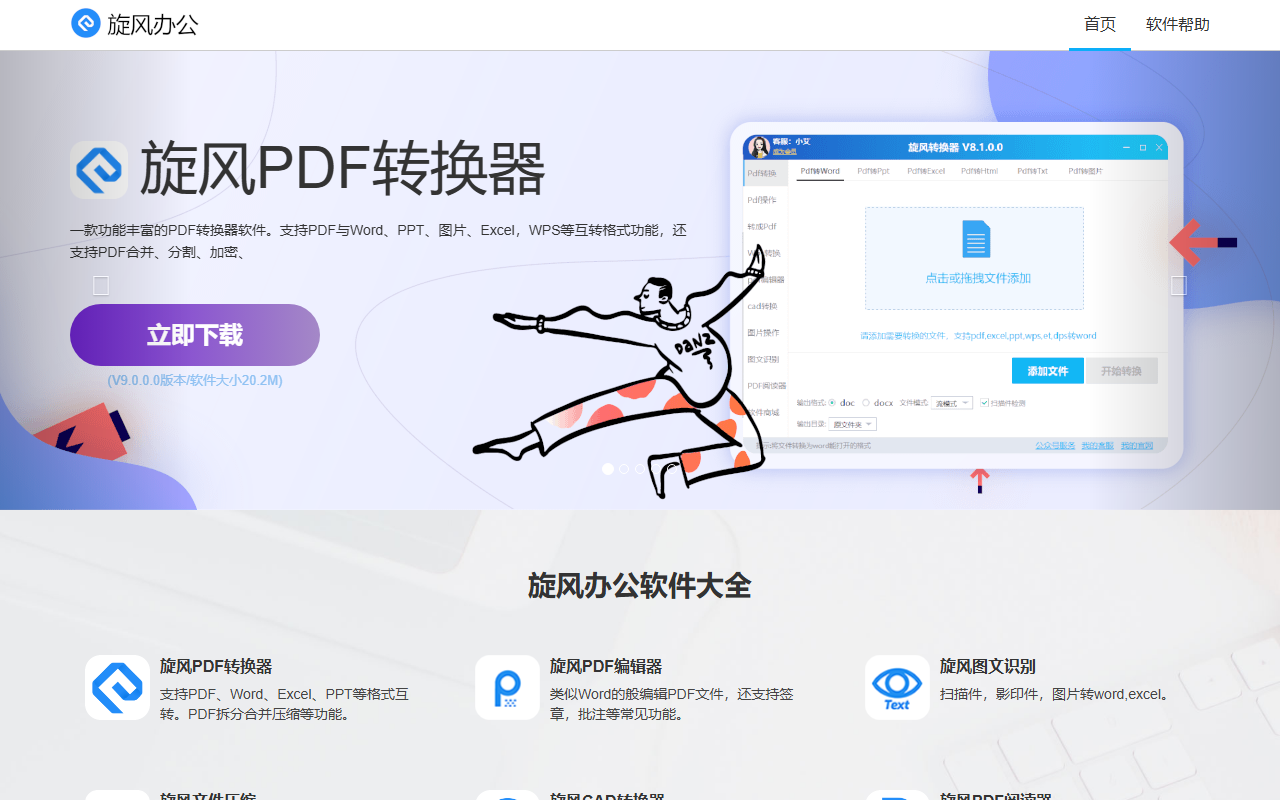Click the 旋风办公软件大全 section heading
Screen dimensions: 1280x800
[x=640, y=585]
